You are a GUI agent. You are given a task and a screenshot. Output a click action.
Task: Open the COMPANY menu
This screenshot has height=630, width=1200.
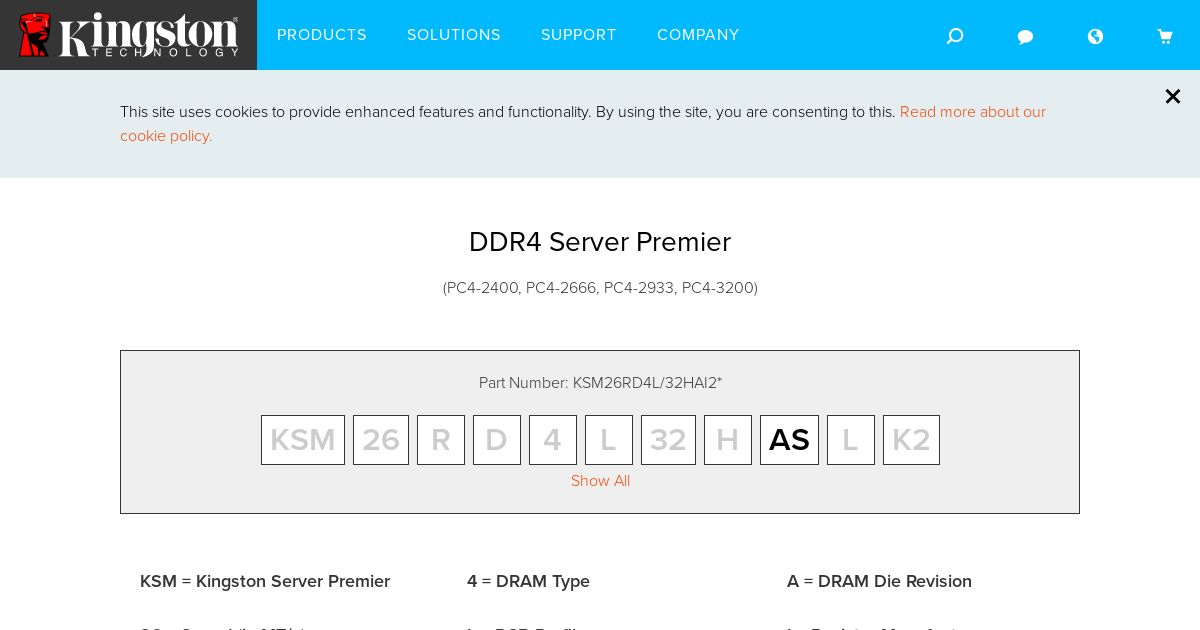[698, 35]
